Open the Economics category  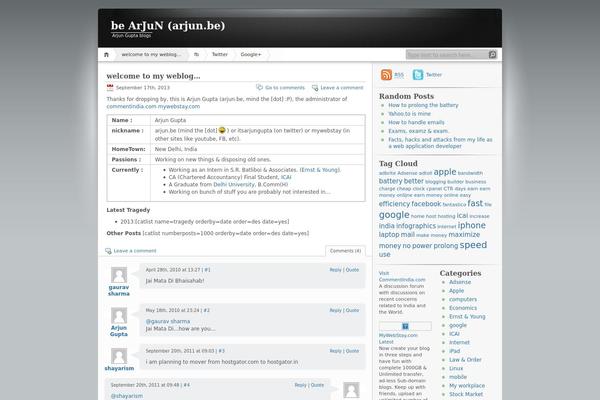pos(463,308)
